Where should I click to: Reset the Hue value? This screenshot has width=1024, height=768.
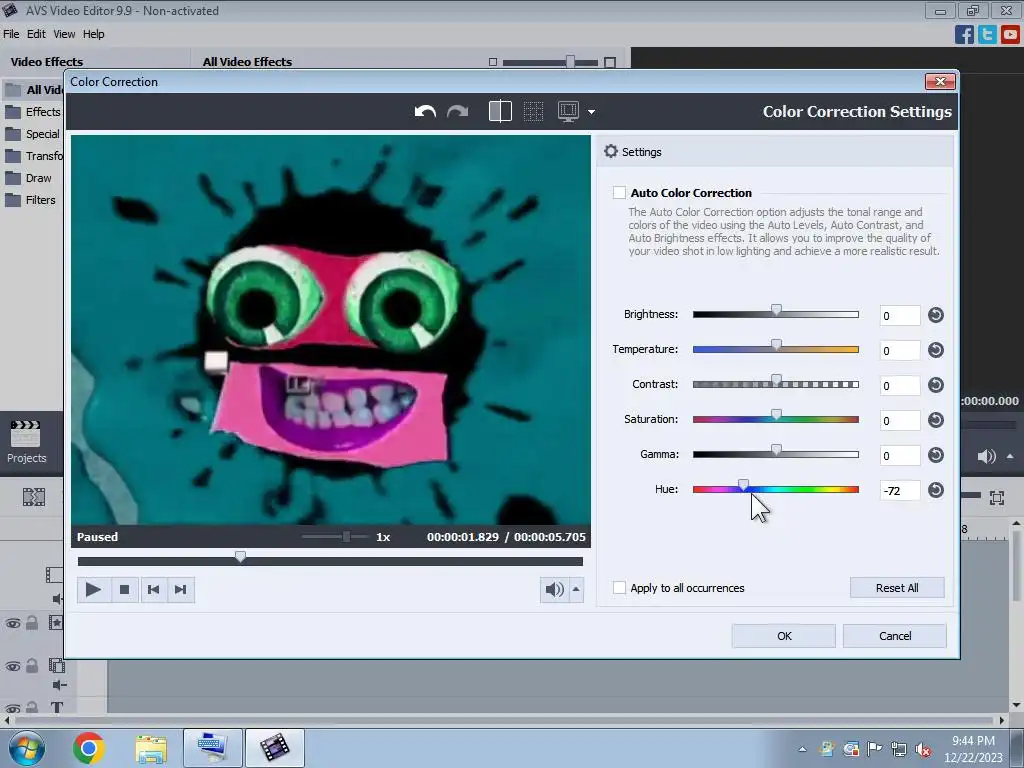(936, 490)
